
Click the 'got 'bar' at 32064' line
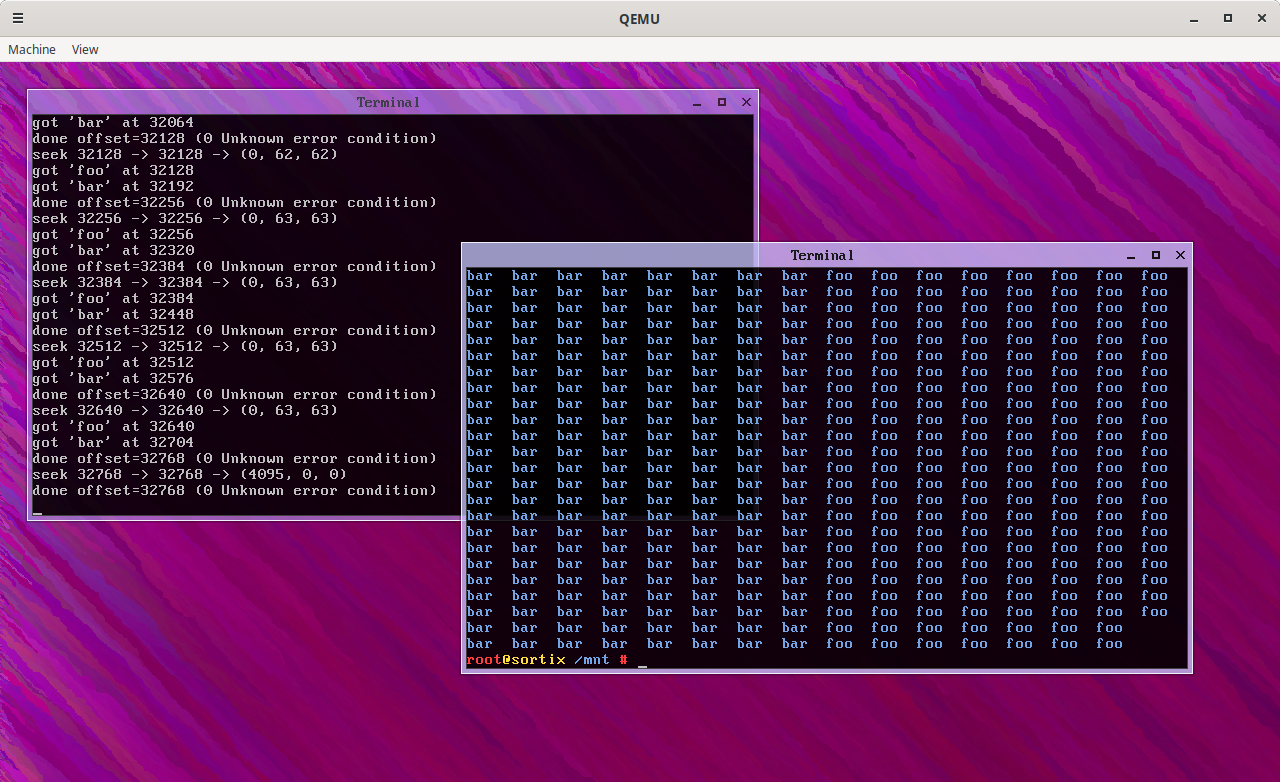click(x=113, y=122)
